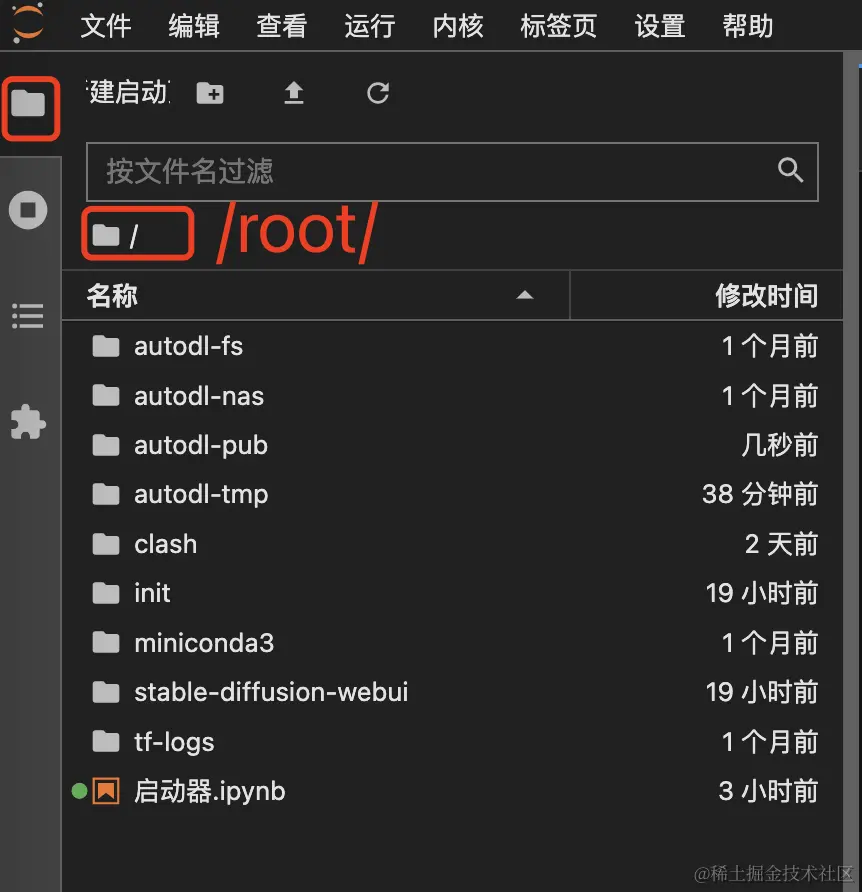Refresh the file list
The width and height of the screenshot is (862, 892).
coord(378,93)
